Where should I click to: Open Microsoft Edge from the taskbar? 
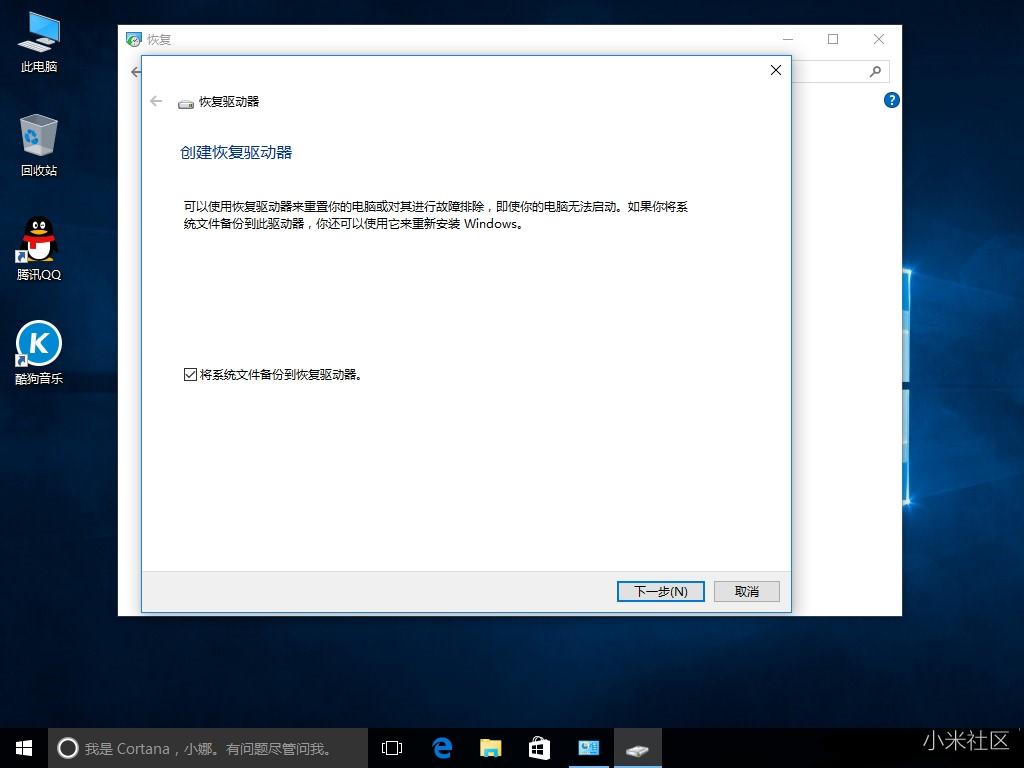coord(440,747)
